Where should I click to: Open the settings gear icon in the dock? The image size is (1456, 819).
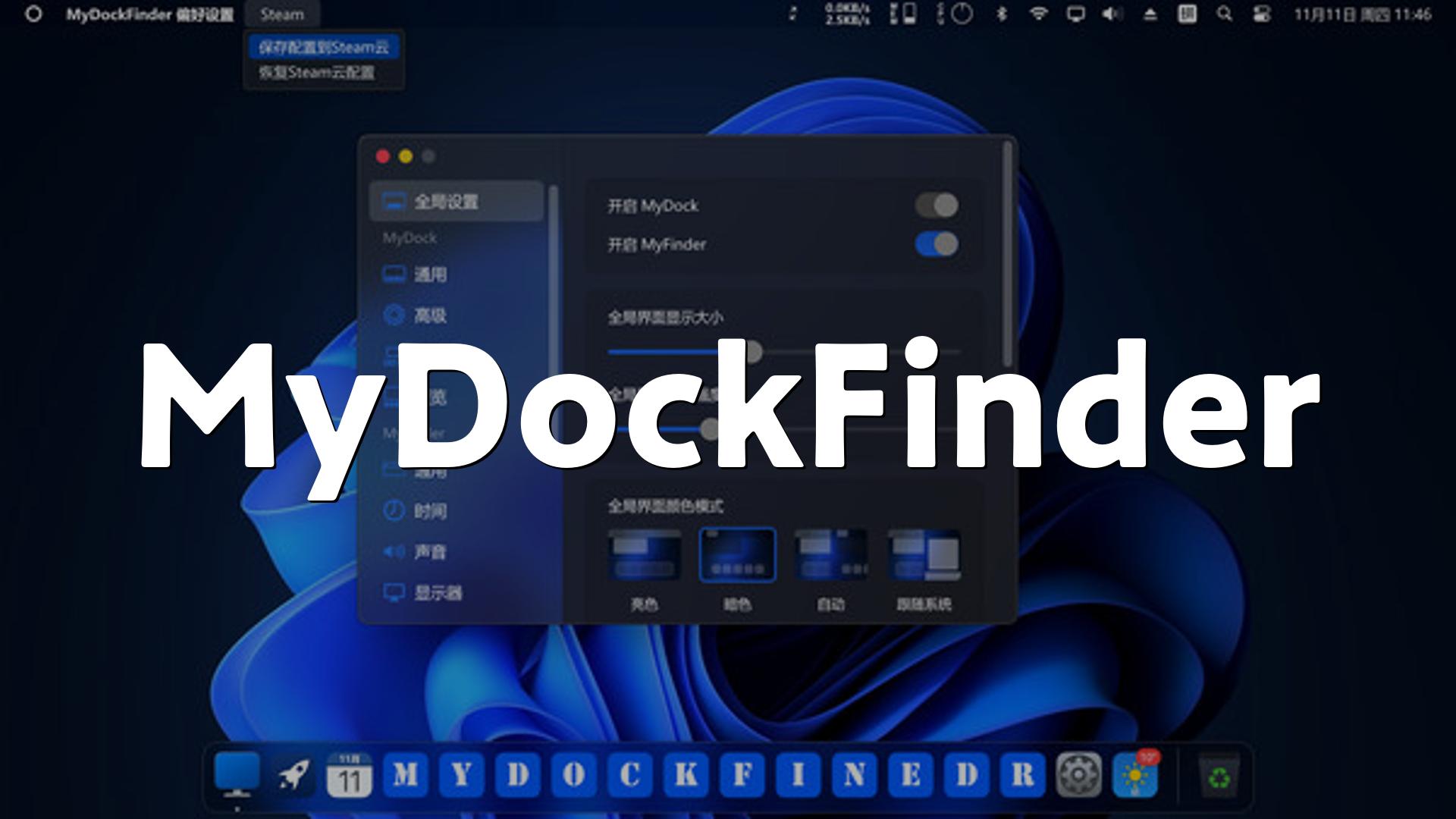[1079, 775]
